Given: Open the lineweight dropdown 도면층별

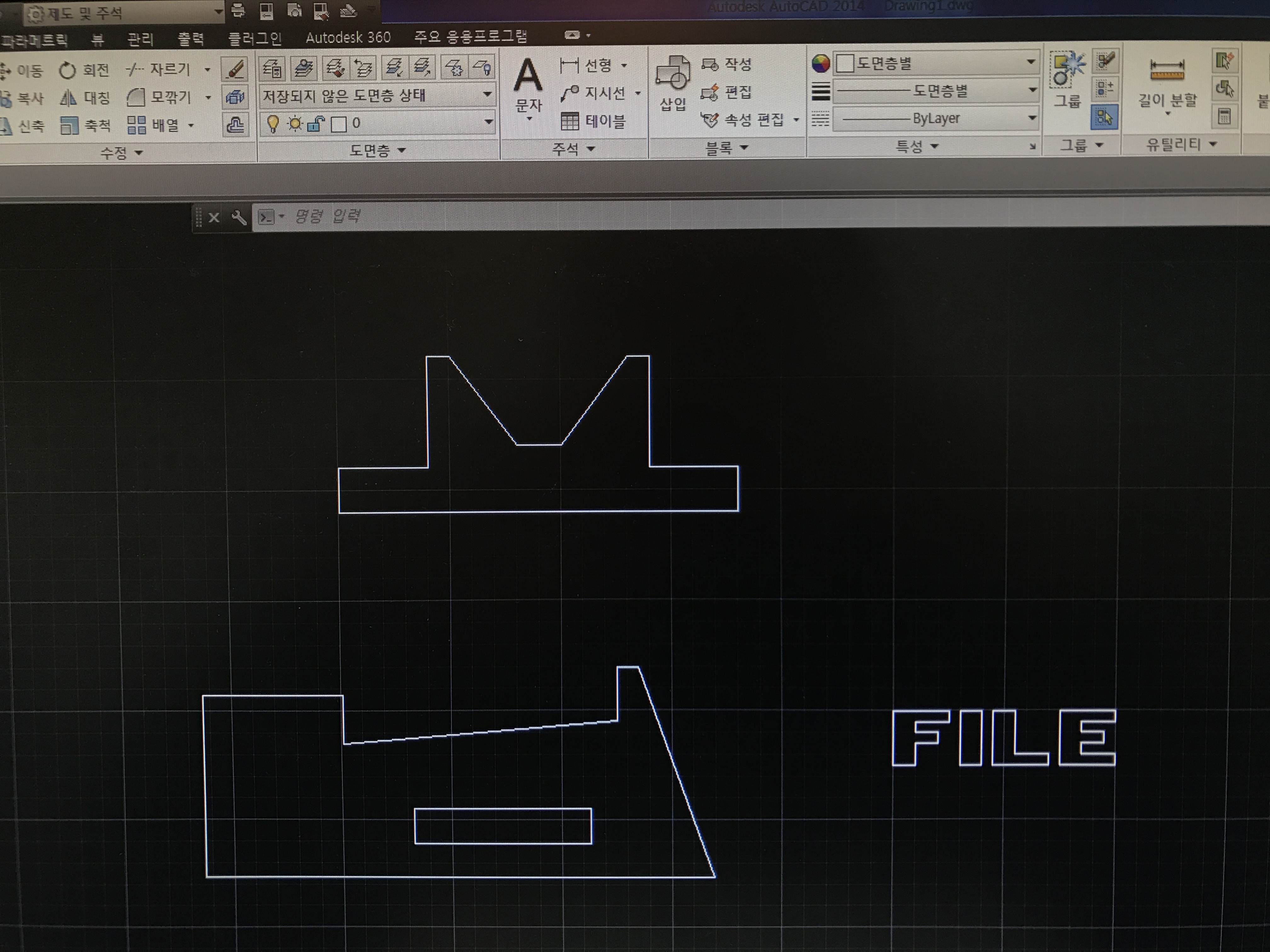Looking at the screenshot, I should [x=937, y=90].
